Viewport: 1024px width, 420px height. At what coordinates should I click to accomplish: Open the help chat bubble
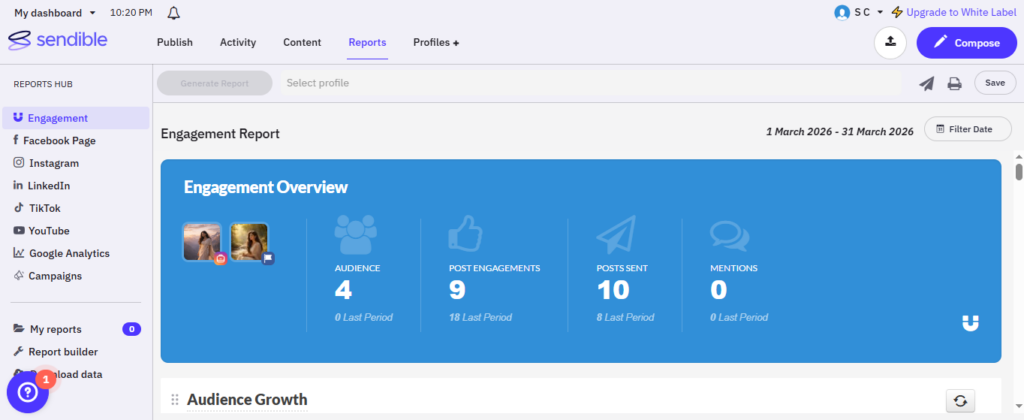pyautogui.click(x=27, y=392)
